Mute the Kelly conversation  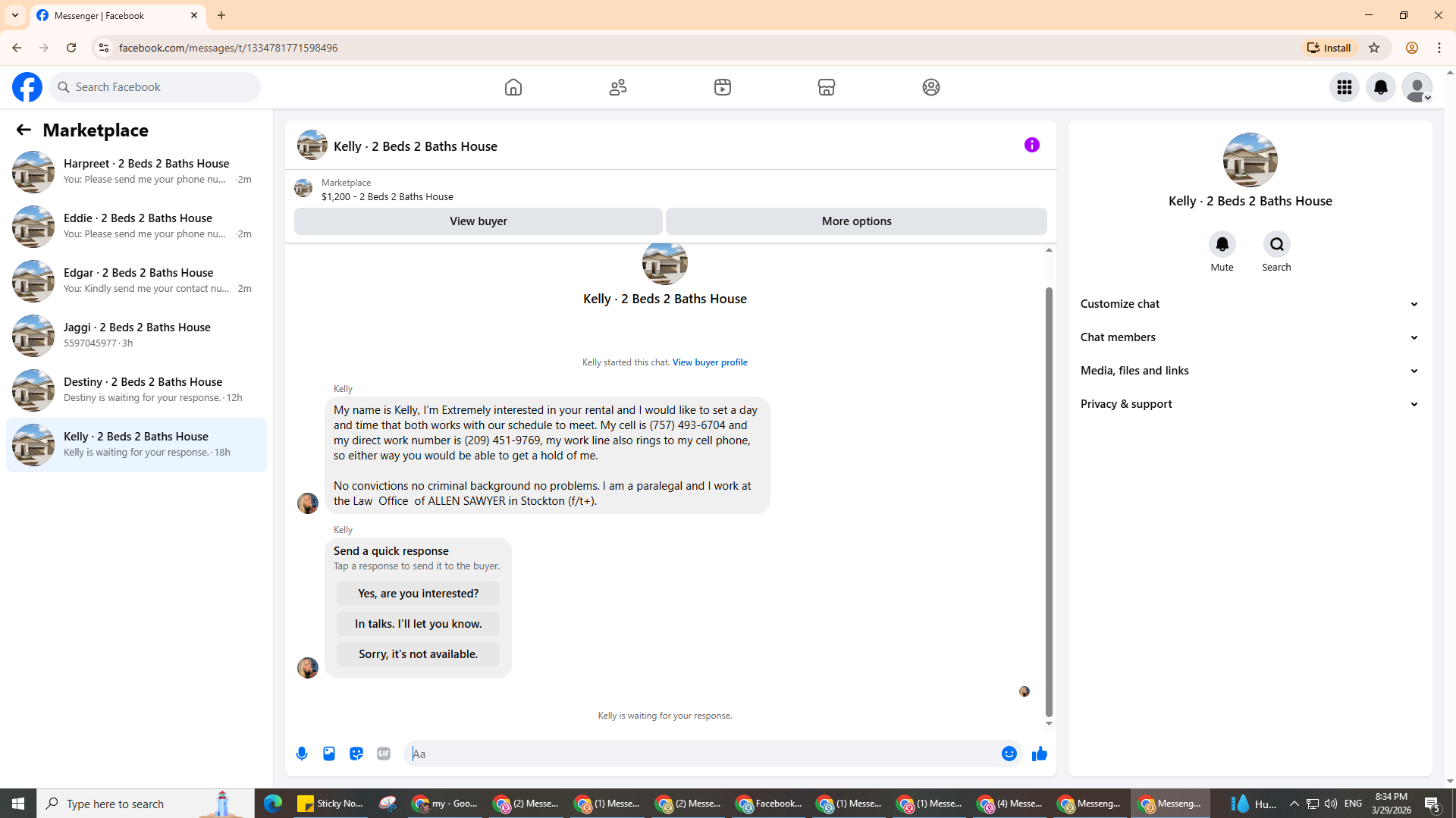[x=1222, y=244]
